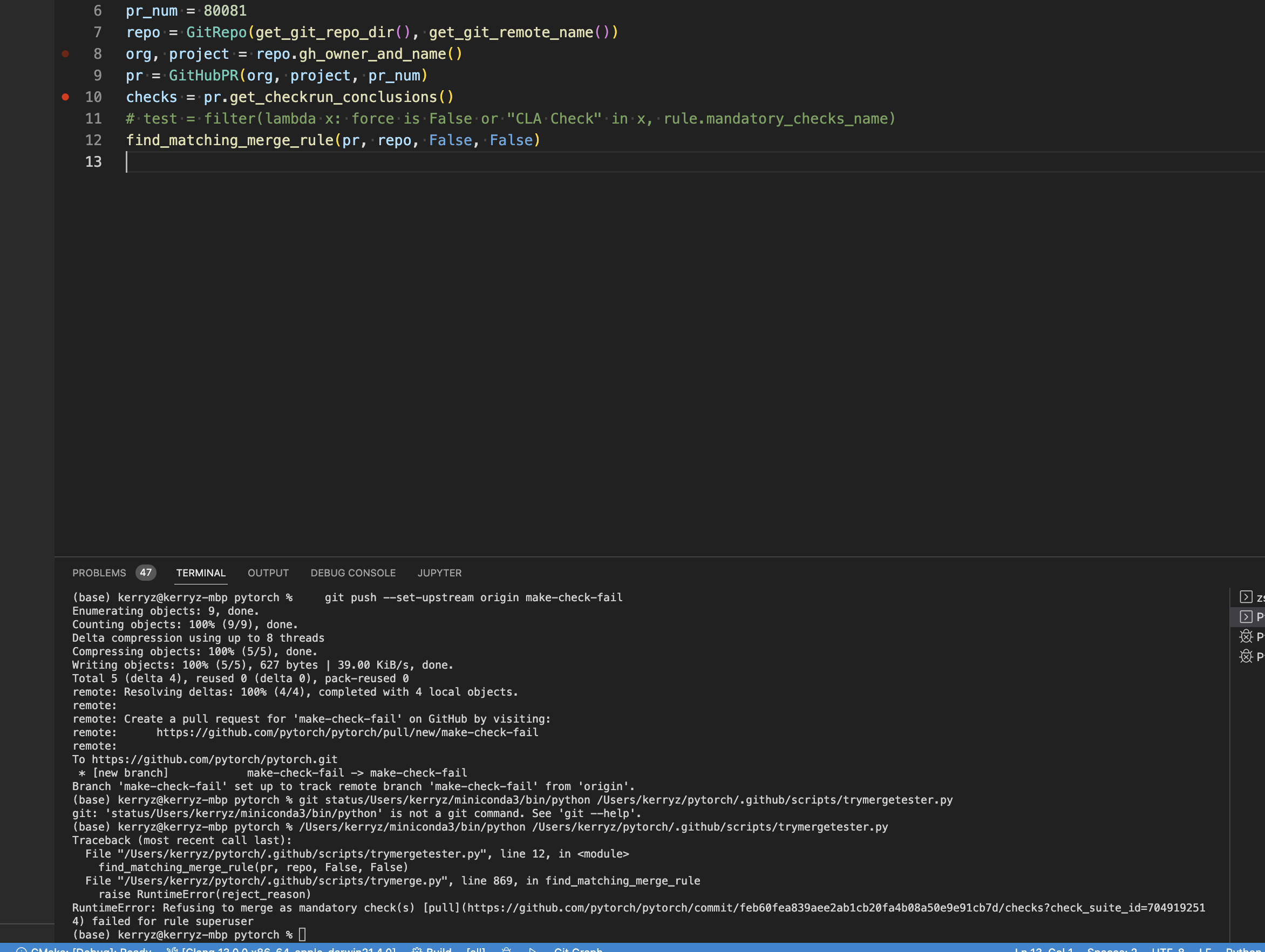Select the zsh terminal instance icon

(x=1246, y=597)
